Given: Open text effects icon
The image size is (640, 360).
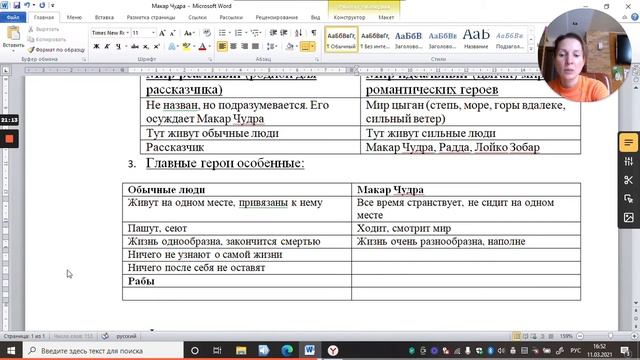Looking at the screenshot, I should click(x=172, y=47).
